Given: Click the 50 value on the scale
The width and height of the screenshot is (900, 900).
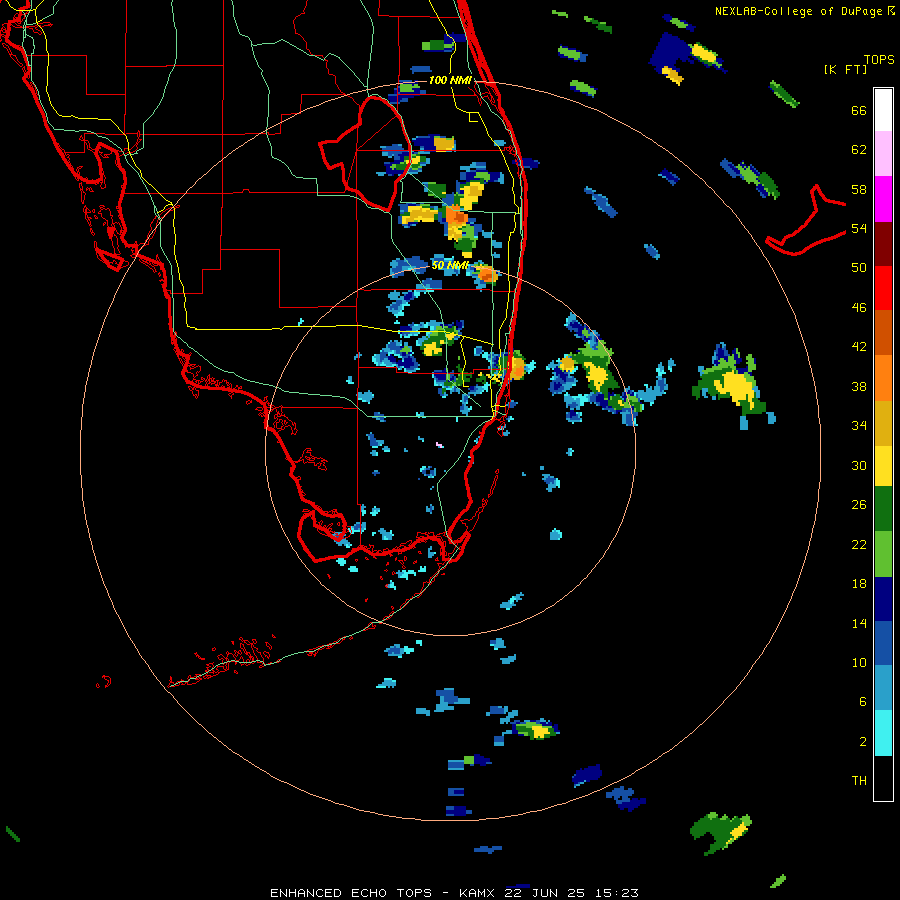Looking at the screenshot, I should 859,268.
